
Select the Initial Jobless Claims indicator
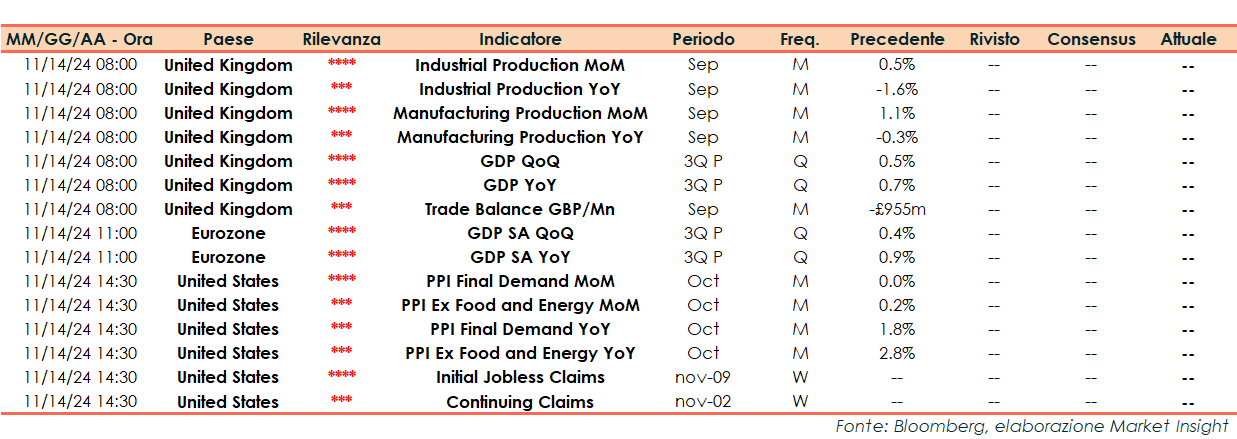tap(520, 377)
